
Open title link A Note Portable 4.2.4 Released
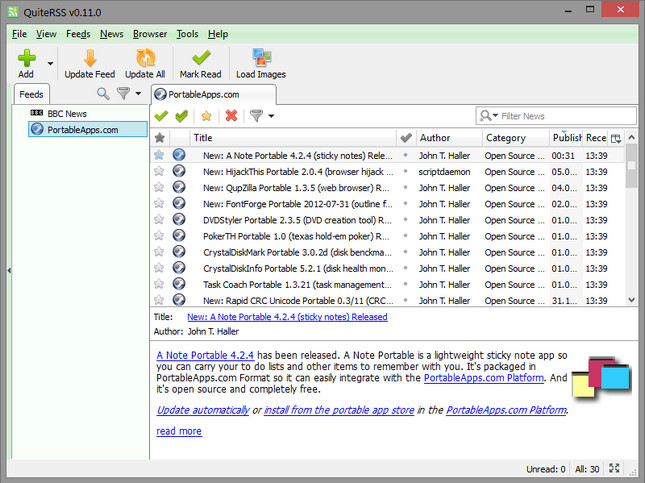click(x=287, y=317)
